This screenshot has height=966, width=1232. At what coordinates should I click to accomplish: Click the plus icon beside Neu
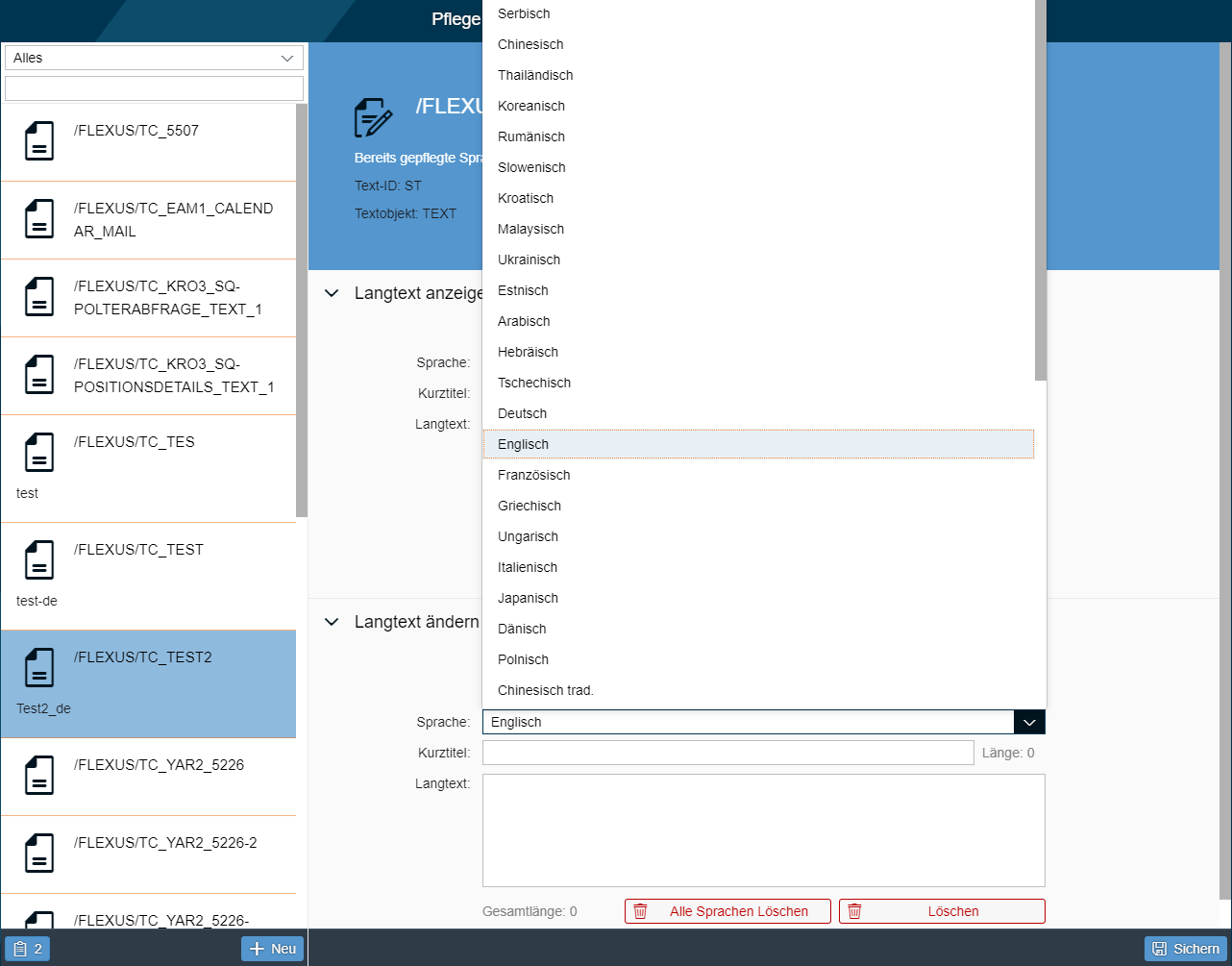click(257, 949)
